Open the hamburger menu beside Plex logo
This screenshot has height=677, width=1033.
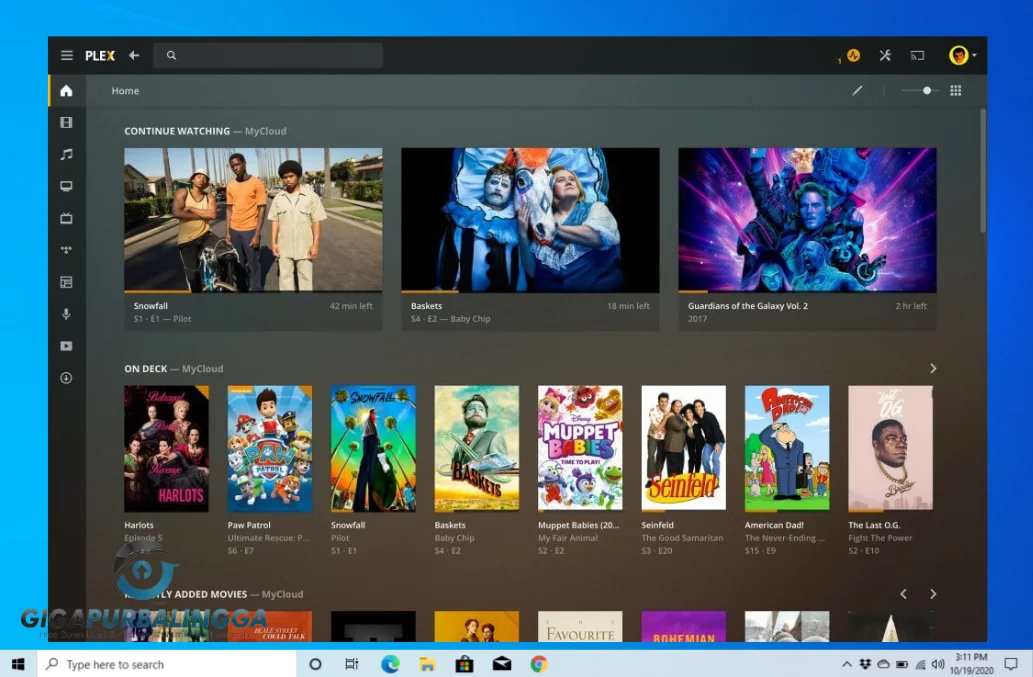[67, 55]
